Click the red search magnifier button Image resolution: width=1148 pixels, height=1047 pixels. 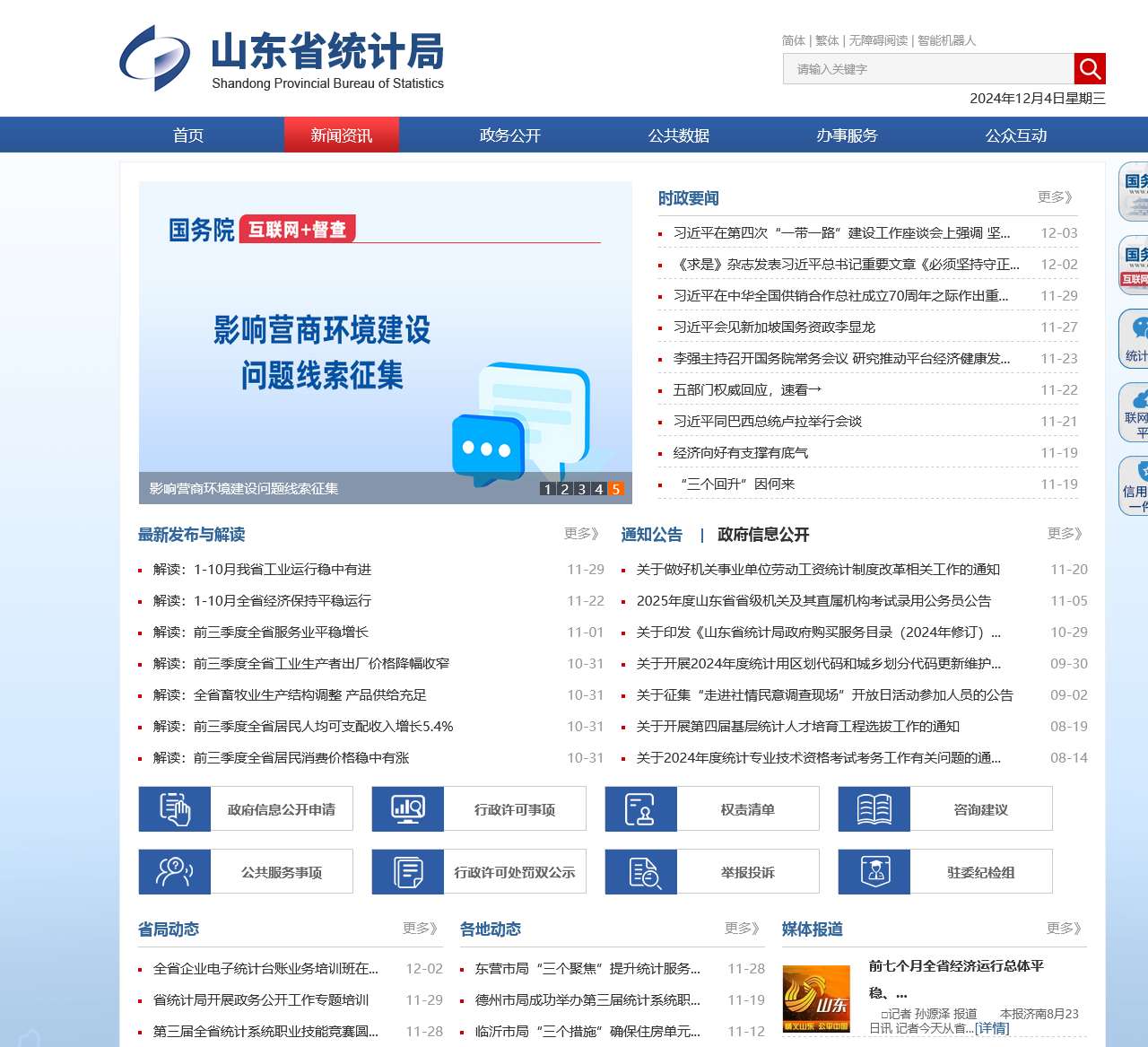pyautogui.click(x=1090, y=69)
